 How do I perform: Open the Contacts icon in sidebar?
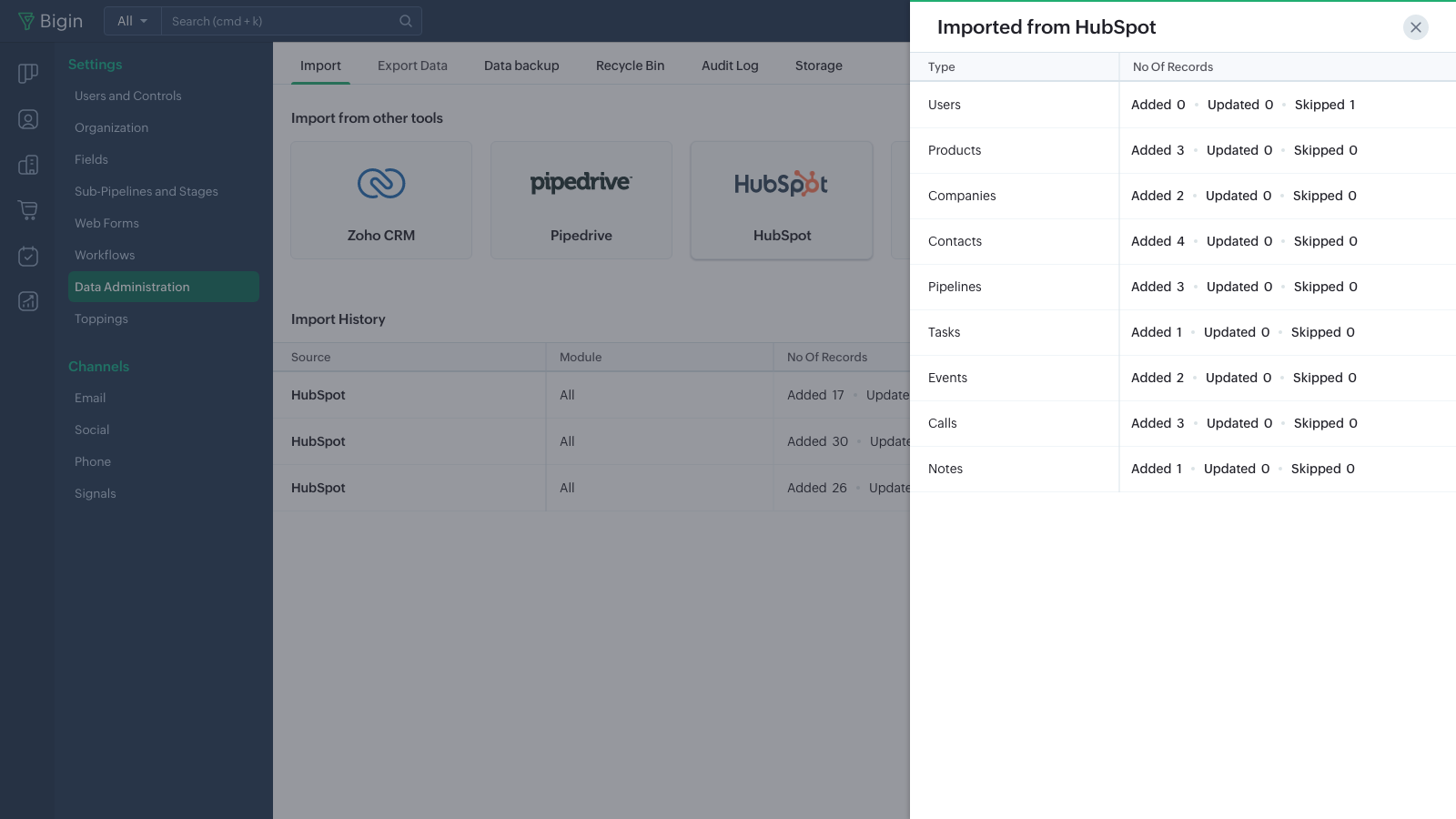click(28, 119)
